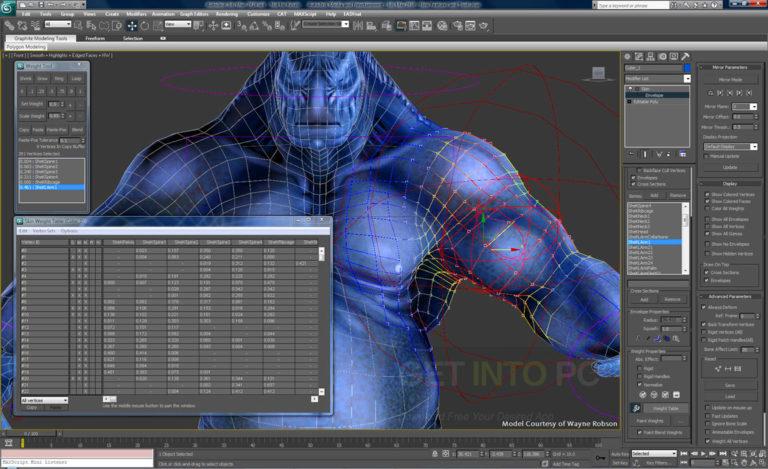Toggle Show Colored Faces checkbox
The image size is (768, 469).
point(707,201)
